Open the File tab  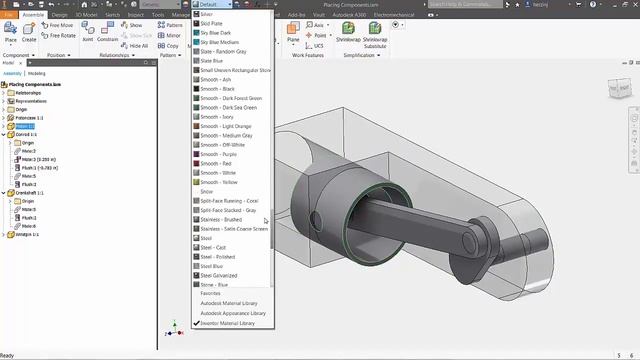point(9,15)
